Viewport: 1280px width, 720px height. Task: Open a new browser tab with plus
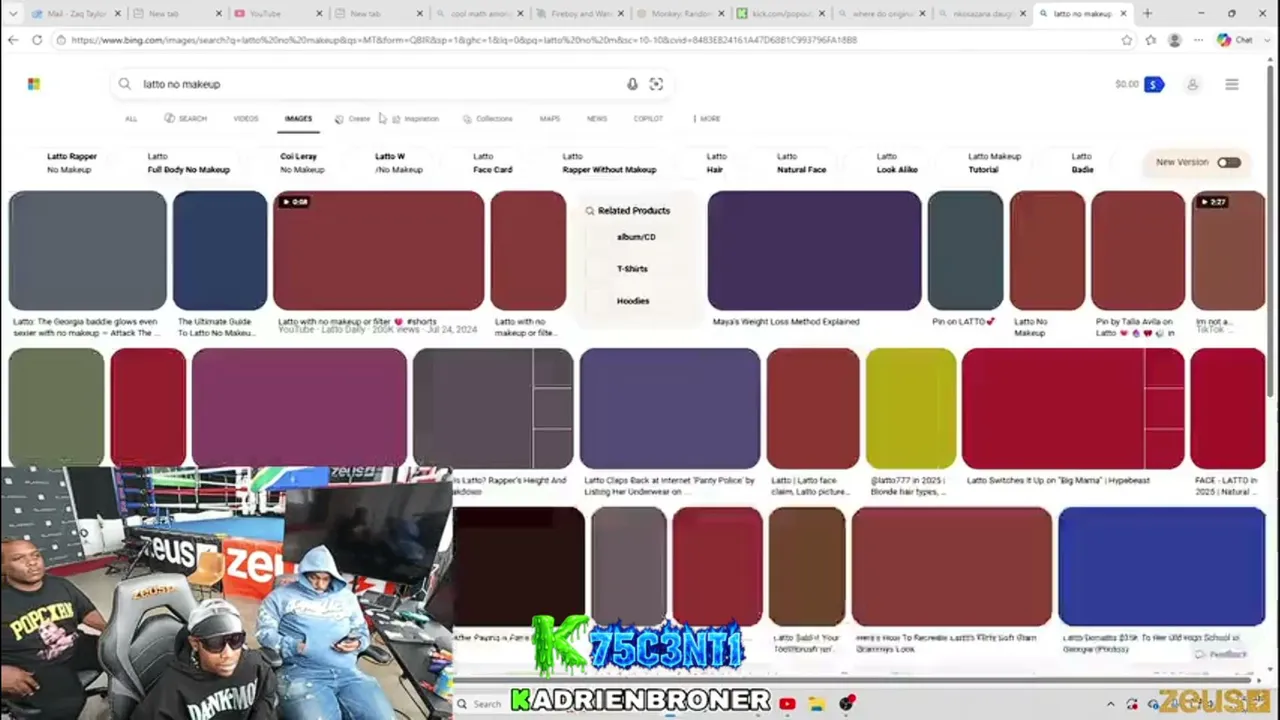click(1147, 14)
